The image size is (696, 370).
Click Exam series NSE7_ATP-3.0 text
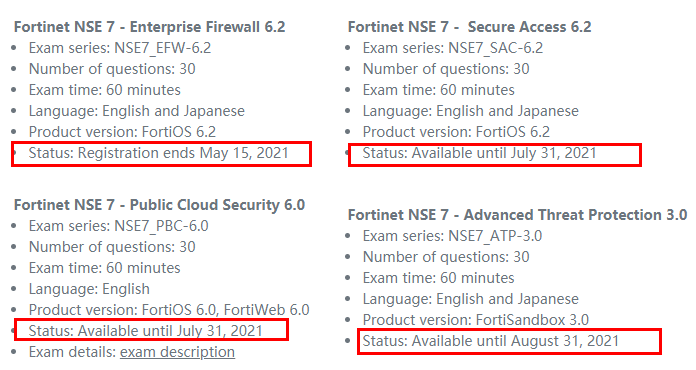pos(452,236)
